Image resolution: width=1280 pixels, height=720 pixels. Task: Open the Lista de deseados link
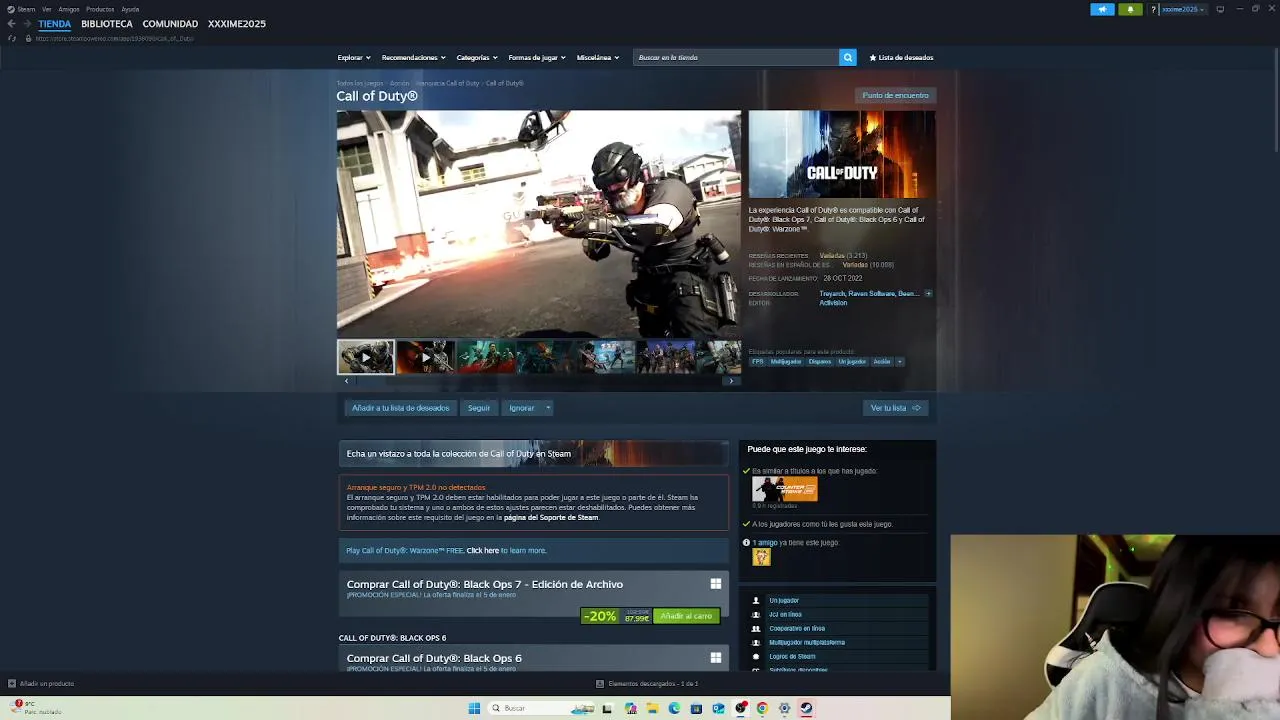[x=901, y=57]
